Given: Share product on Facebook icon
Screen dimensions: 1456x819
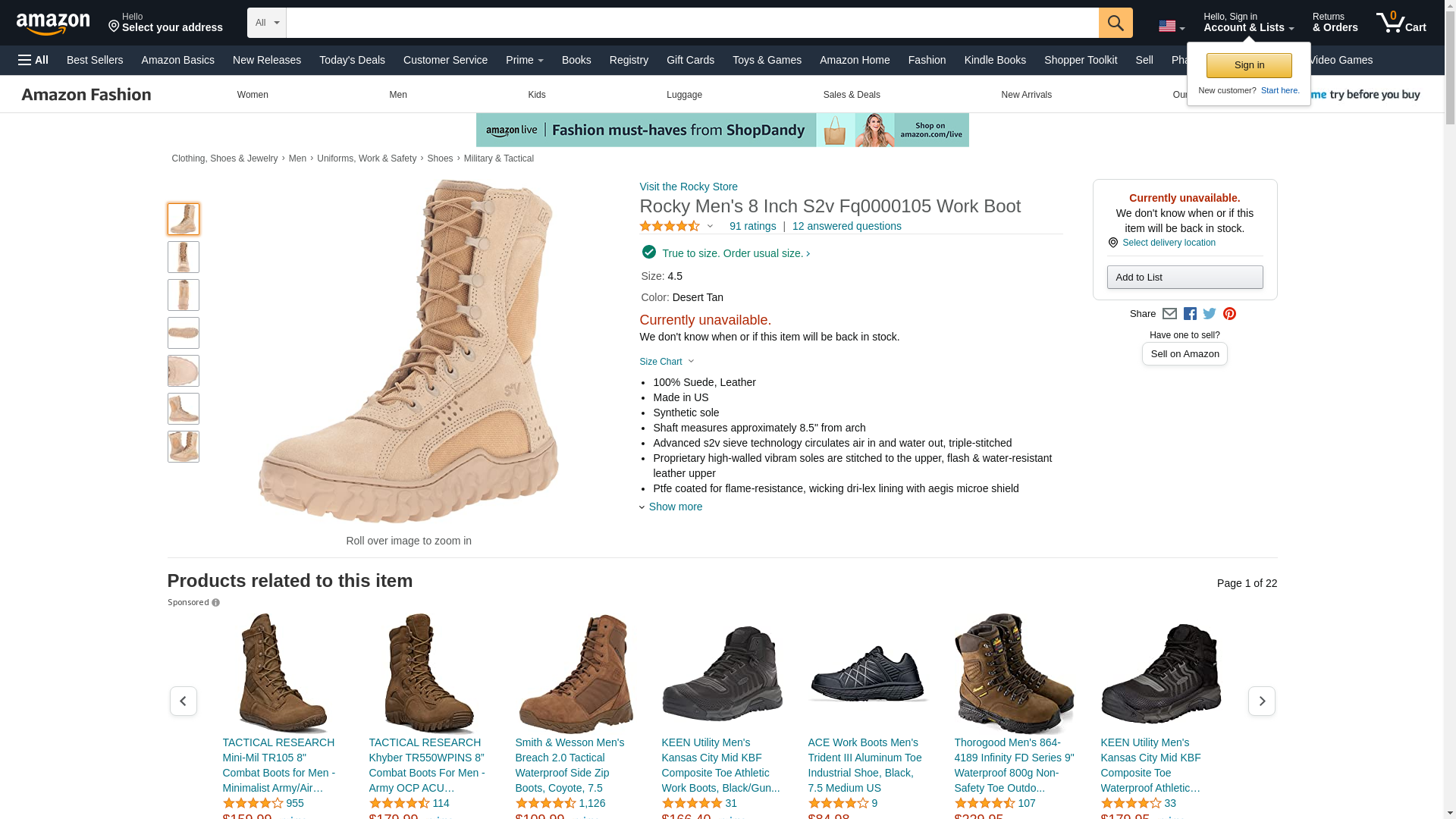Looking at the screenshot, I should 1190,314.
